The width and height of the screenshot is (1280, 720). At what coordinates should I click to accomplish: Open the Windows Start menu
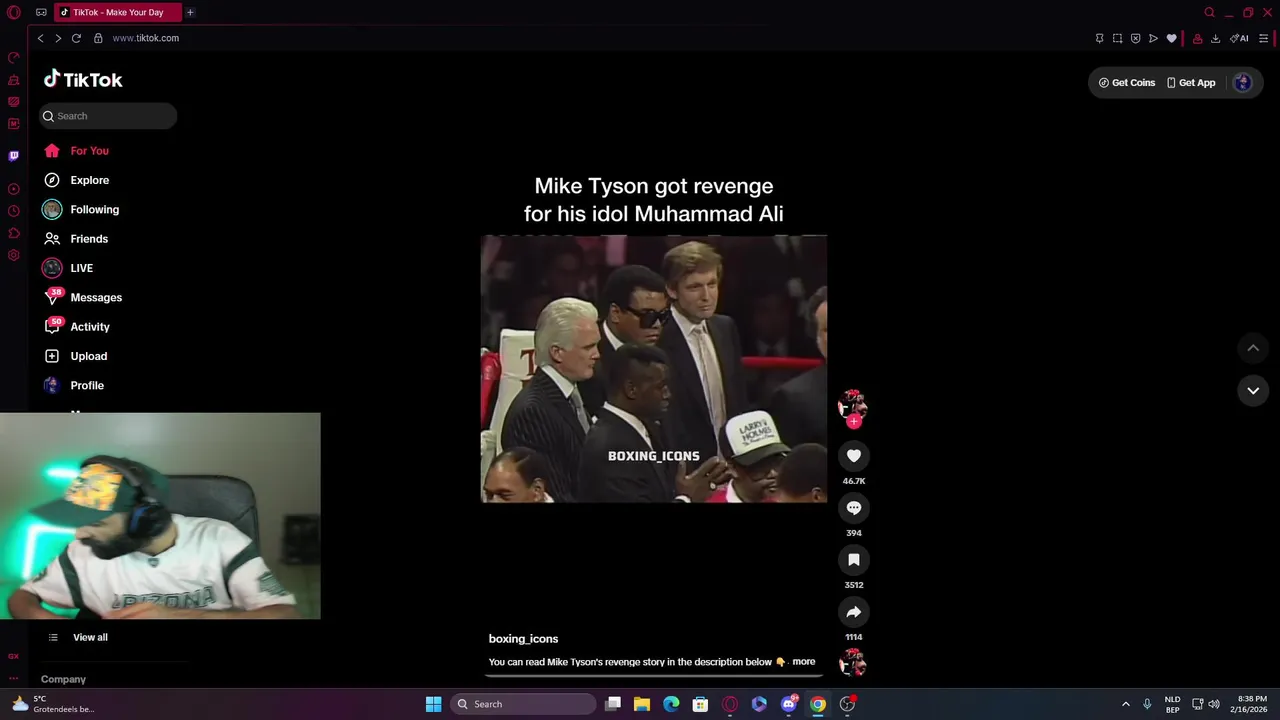433,704
